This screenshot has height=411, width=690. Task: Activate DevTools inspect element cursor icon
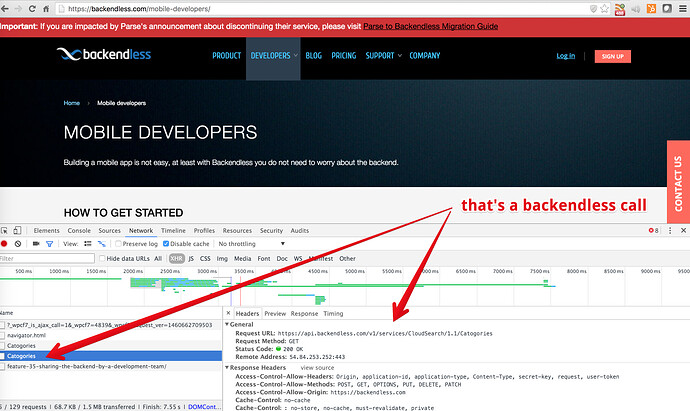[x=4, y=231]
